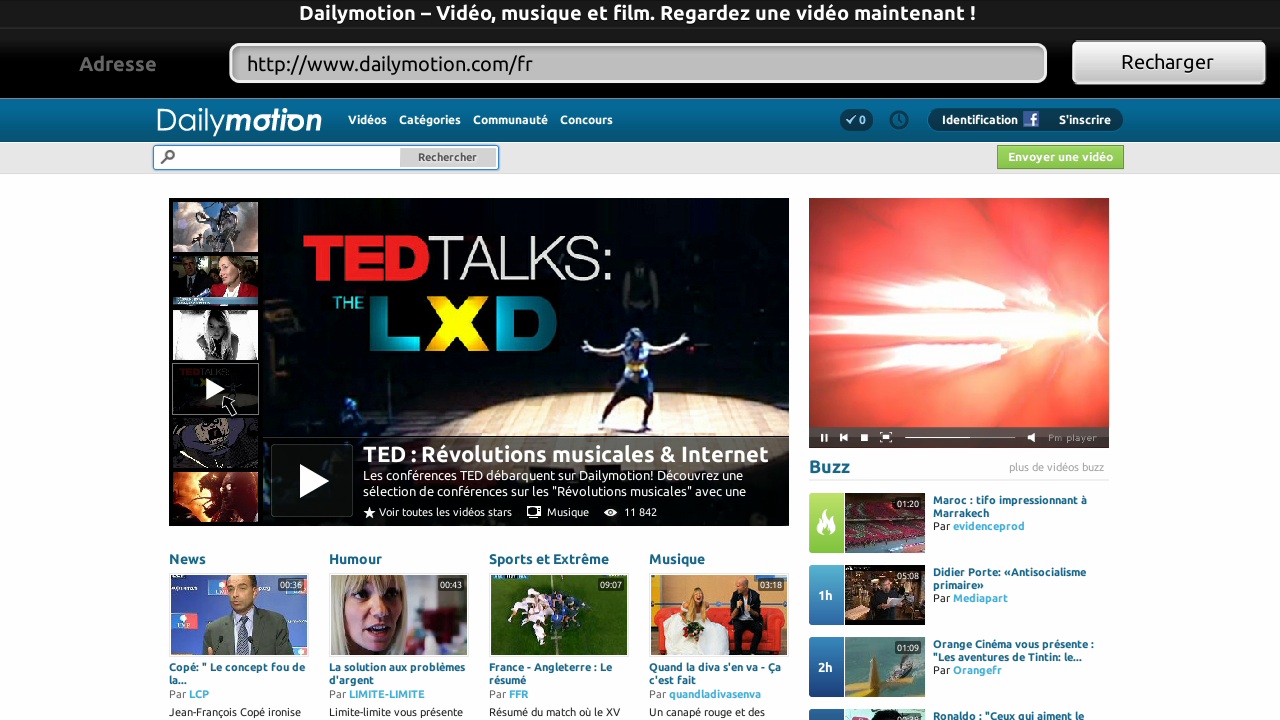Click the Facebook icon next to Identification
The width and height of the screenshot is (1280, 720).
(x=1031, y=120)
